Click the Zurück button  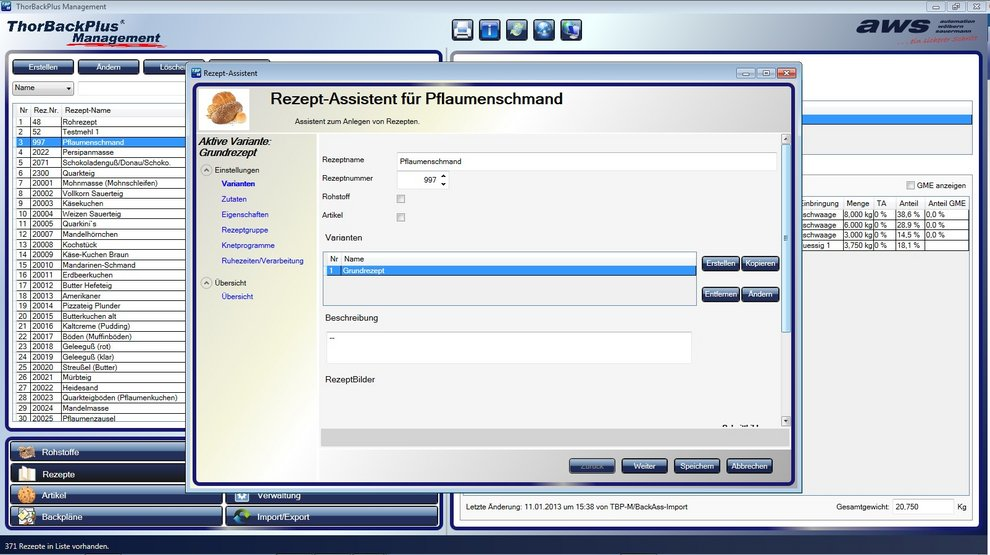pos(592,466)
